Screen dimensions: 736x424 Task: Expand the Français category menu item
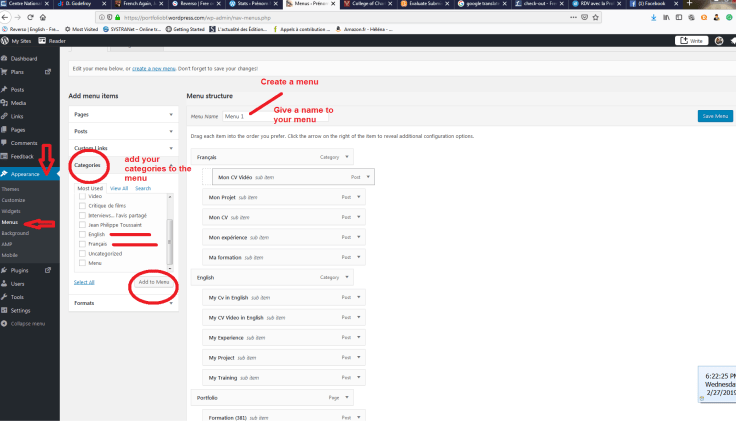(x=347, y=157)
